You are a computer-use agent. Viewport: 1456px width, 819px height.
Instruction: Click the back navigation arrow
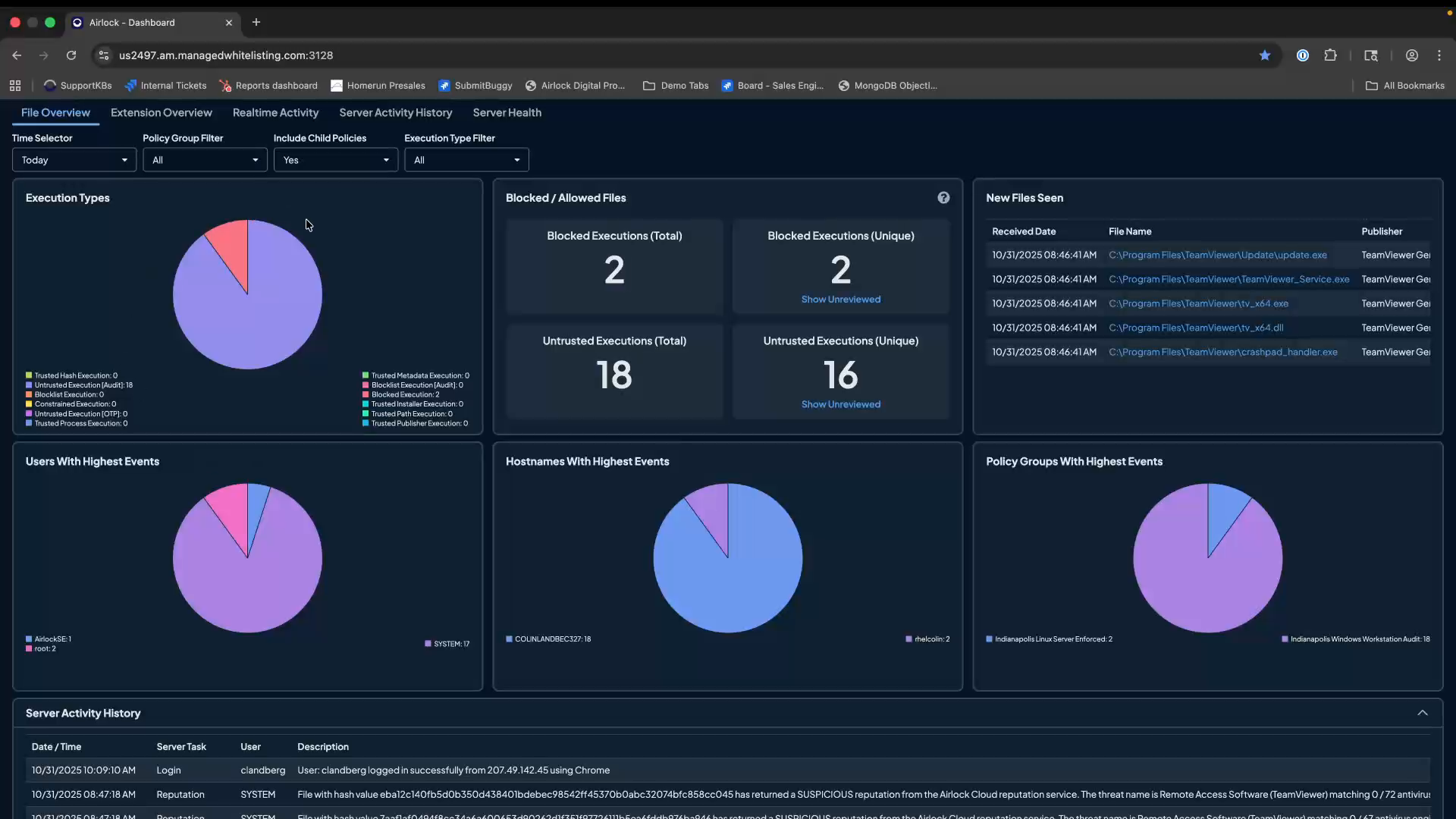(16, 55)
